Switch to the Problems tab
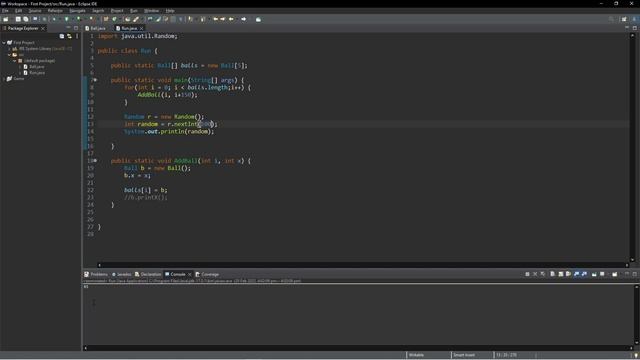The width and height of the screenshot is (640, 360). pos(96,274)
